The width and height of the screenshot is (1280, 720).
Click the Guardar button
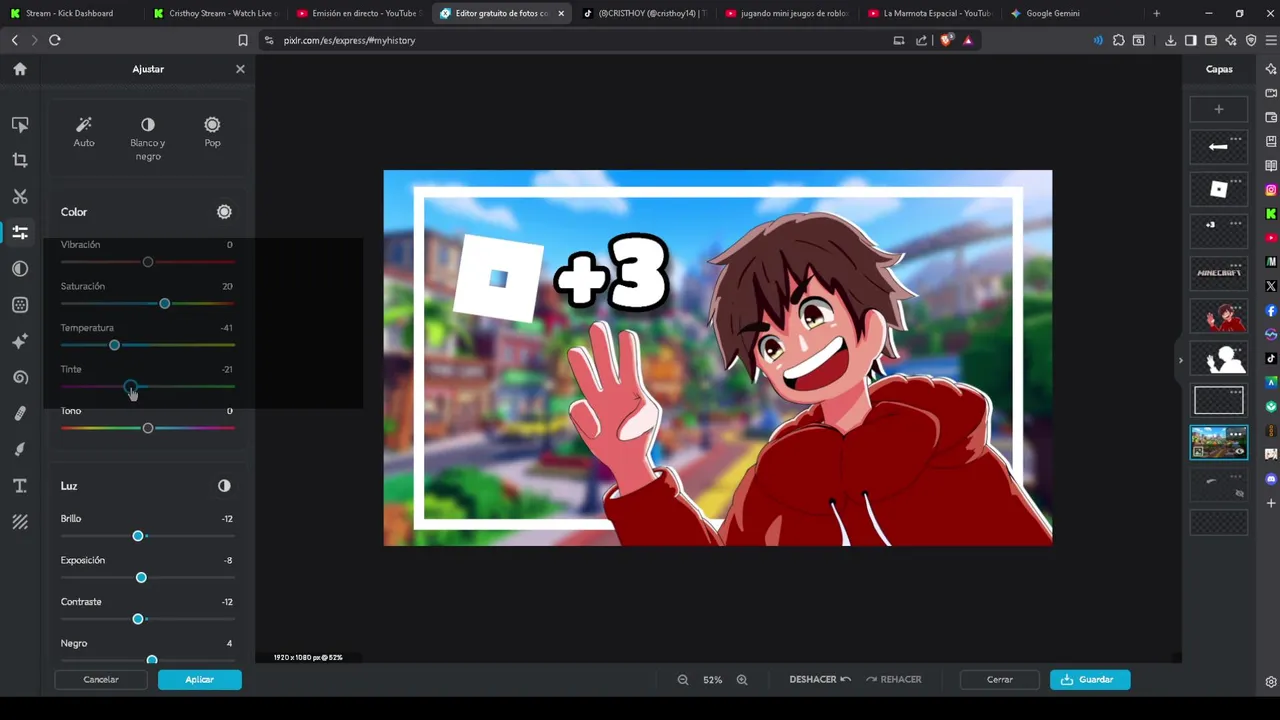(x=1090, y=680)
